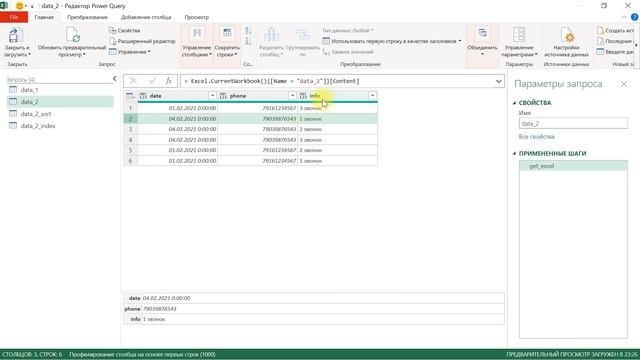Viewport: 640px width, 360px height.
Task: Open the Все свойства link
Action: pos(536,137)
